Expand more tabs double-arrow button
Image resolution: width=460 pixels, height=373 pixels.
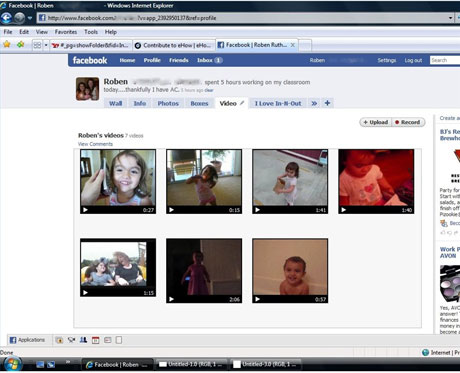click(x=314, y=103)
